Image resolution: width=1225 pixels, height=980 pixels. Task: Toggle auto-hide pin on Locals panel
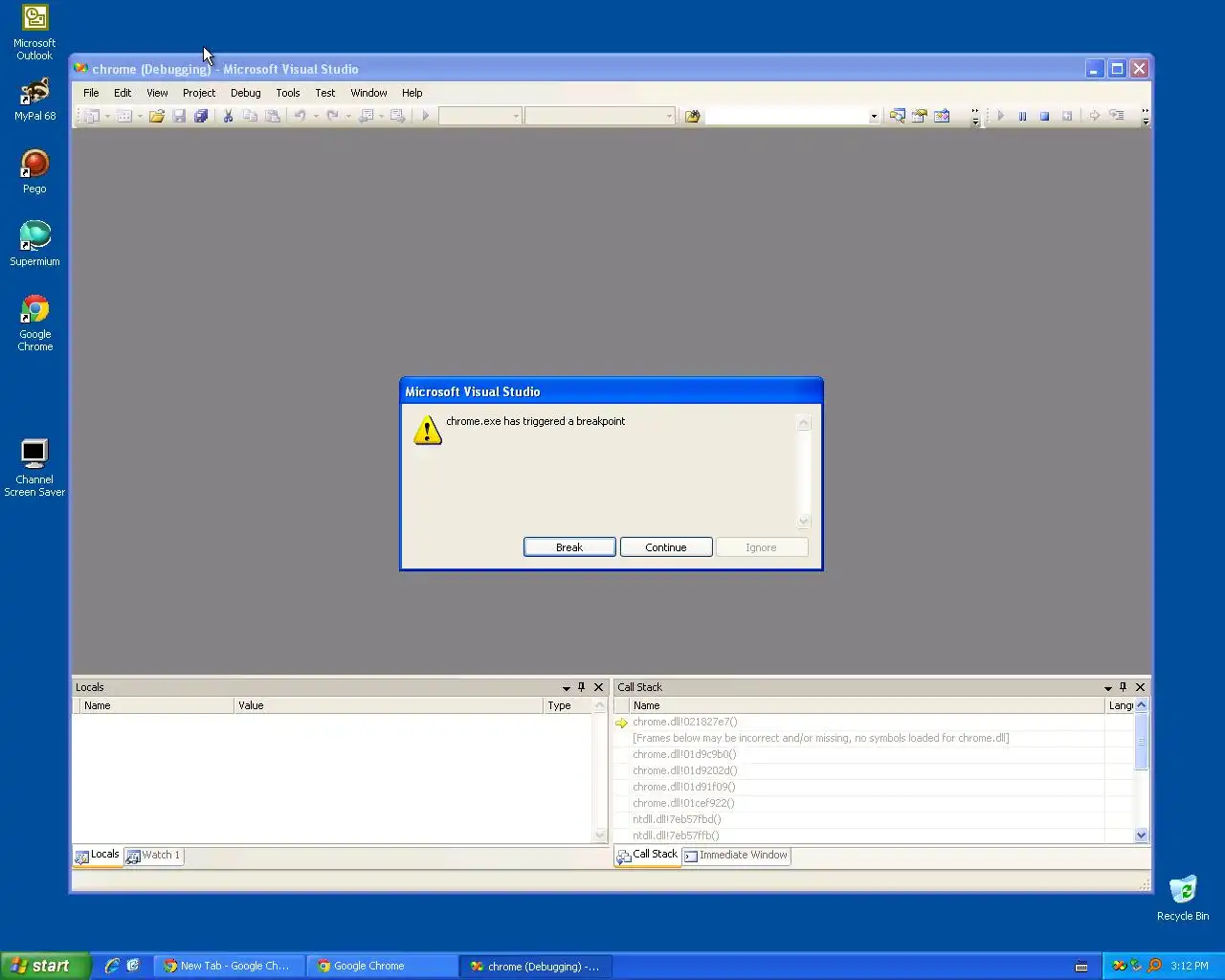(x=581, y=687)
